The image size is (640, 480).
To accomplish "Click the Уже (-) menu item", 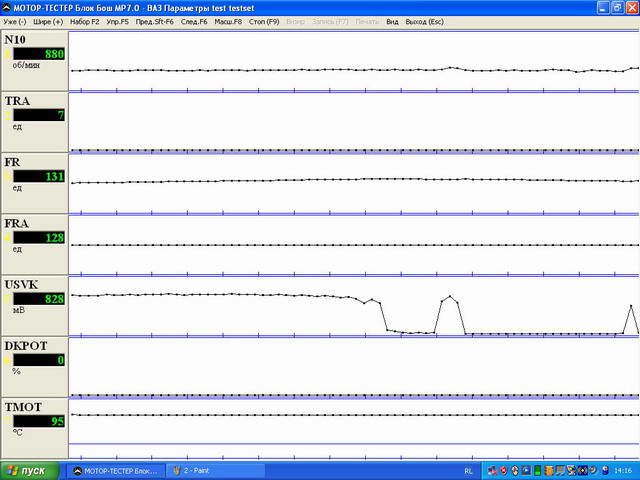I will (15, 22).
